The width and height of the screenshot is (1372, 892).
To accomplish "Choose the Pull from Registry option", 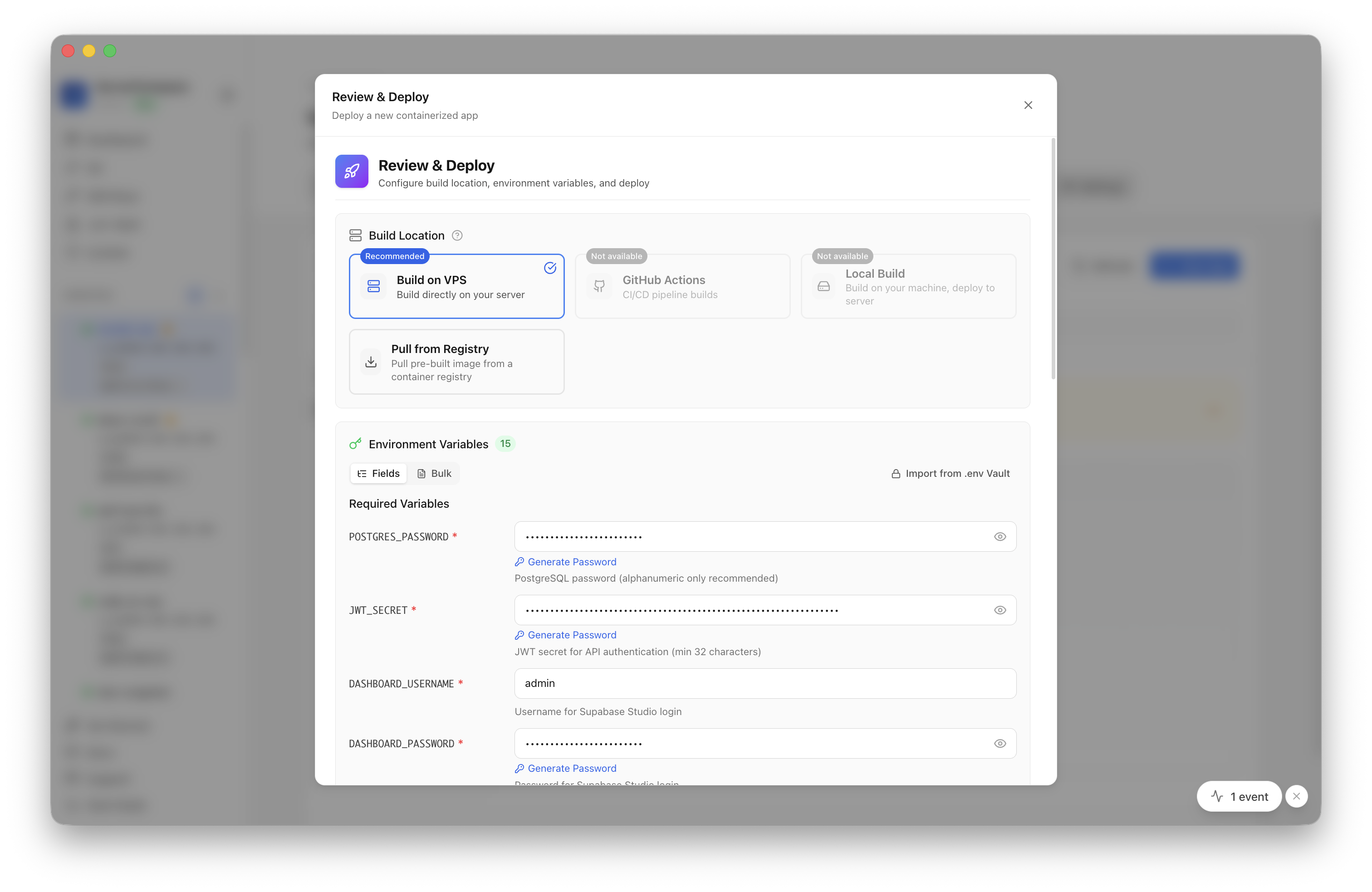I will point(456,362).
